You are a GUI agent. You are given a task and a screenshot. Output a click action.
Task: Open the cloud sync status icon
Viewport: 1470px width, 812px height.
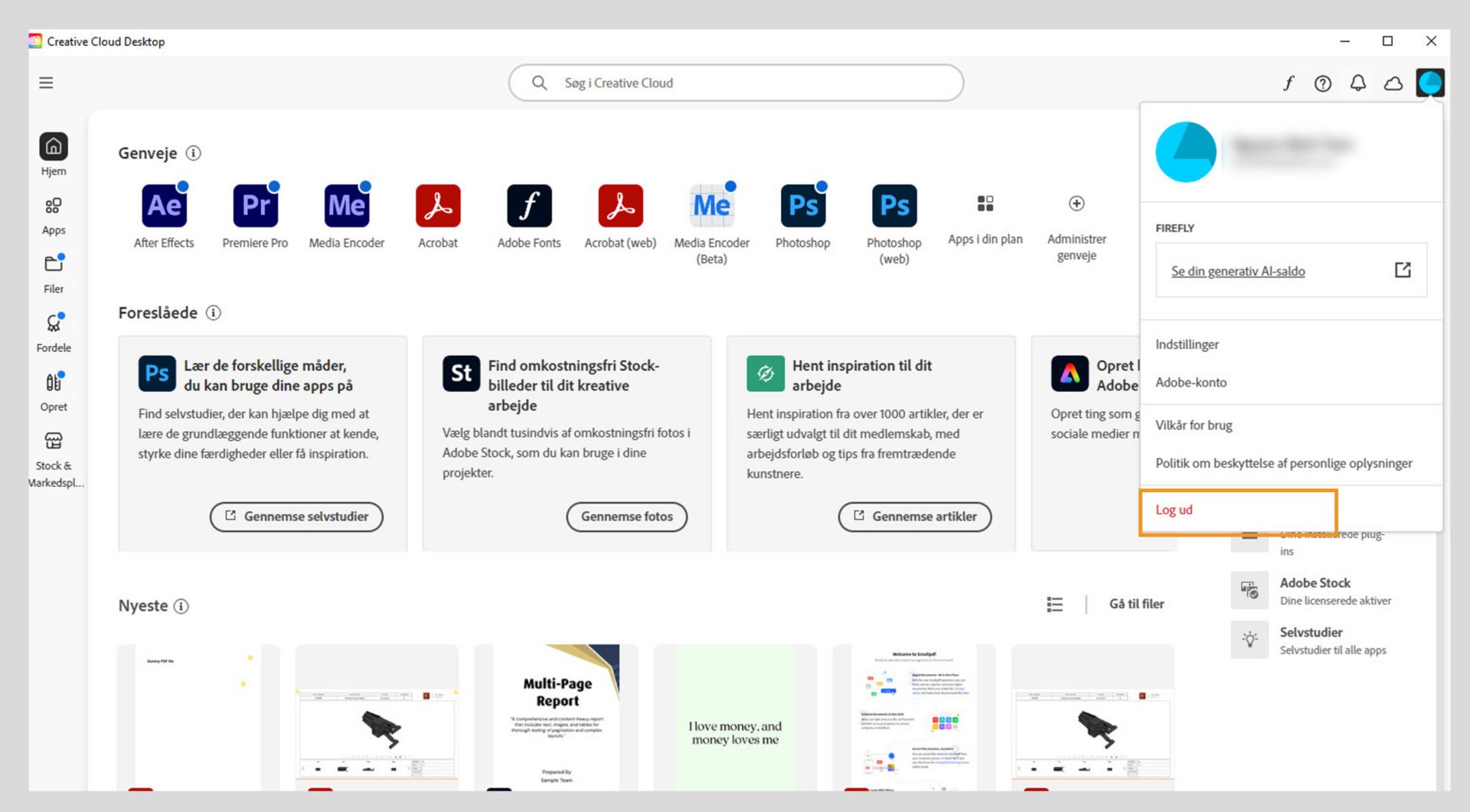(x=1393, y=83)
